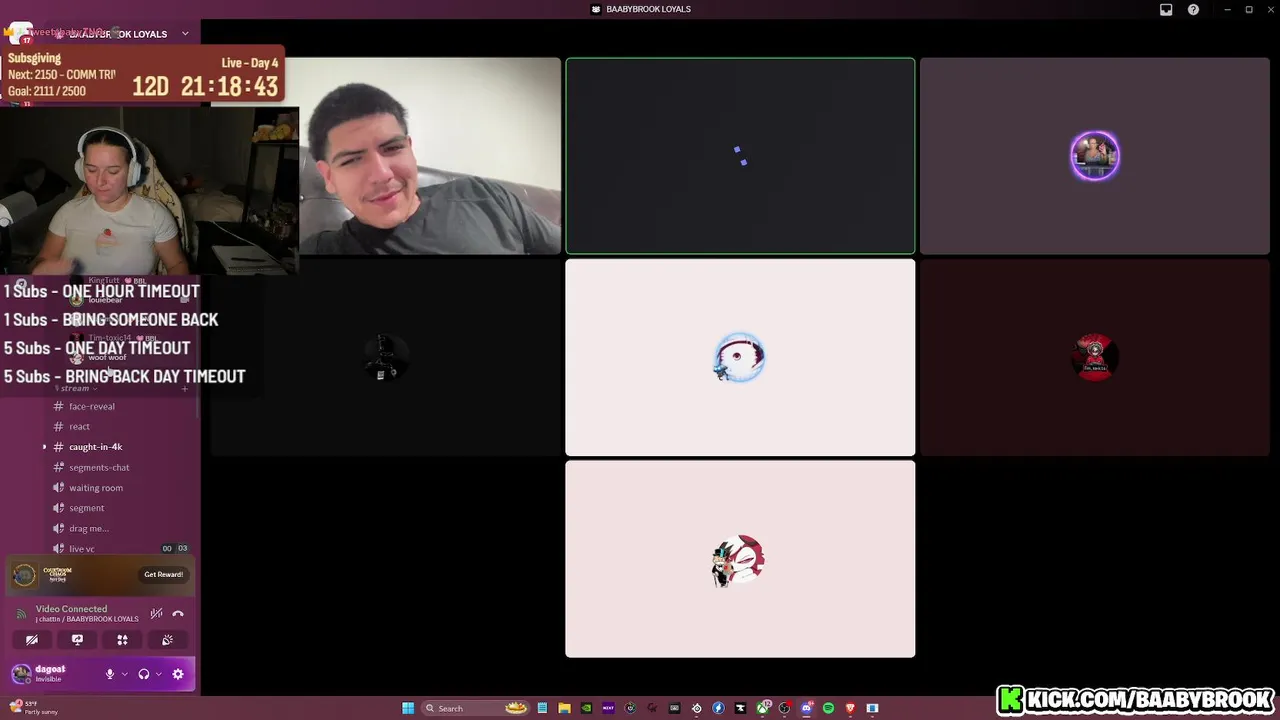The image size is (1280, 720).
Task: Click the Video Connected status text
Action: [x=71, y=609]
